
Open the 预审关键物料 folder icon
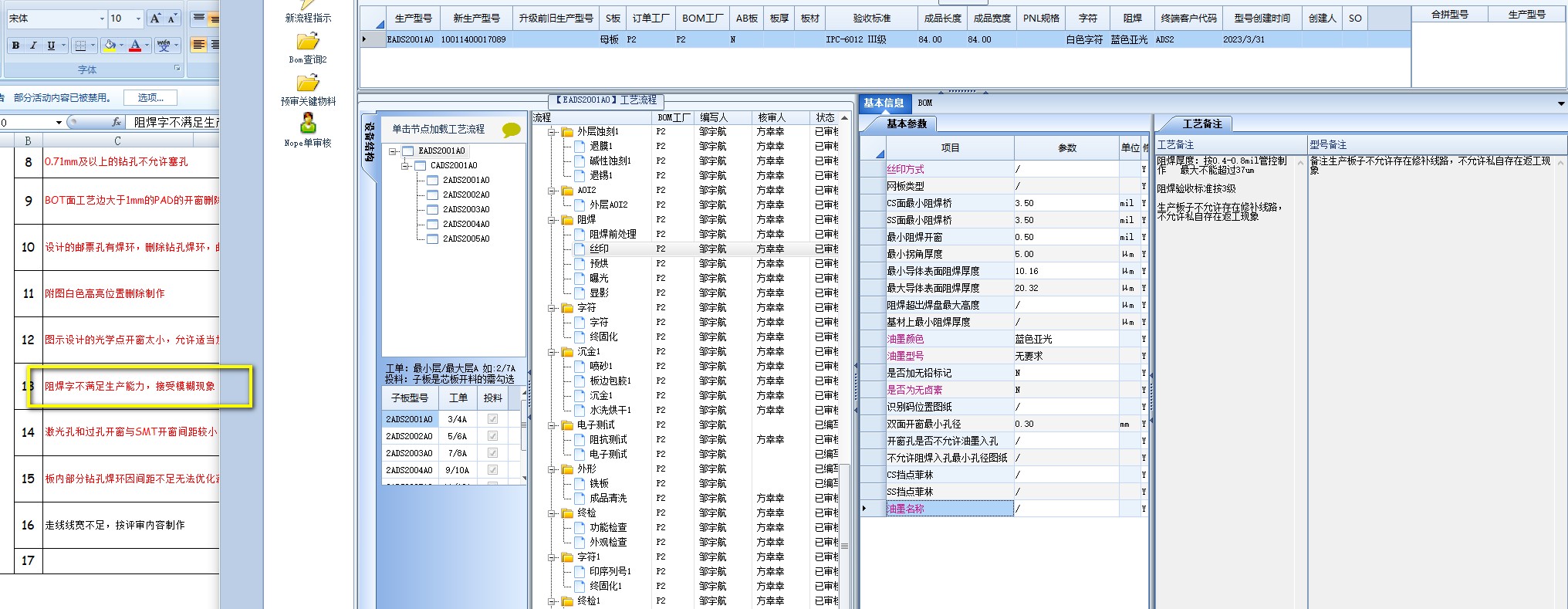point(308,83)
